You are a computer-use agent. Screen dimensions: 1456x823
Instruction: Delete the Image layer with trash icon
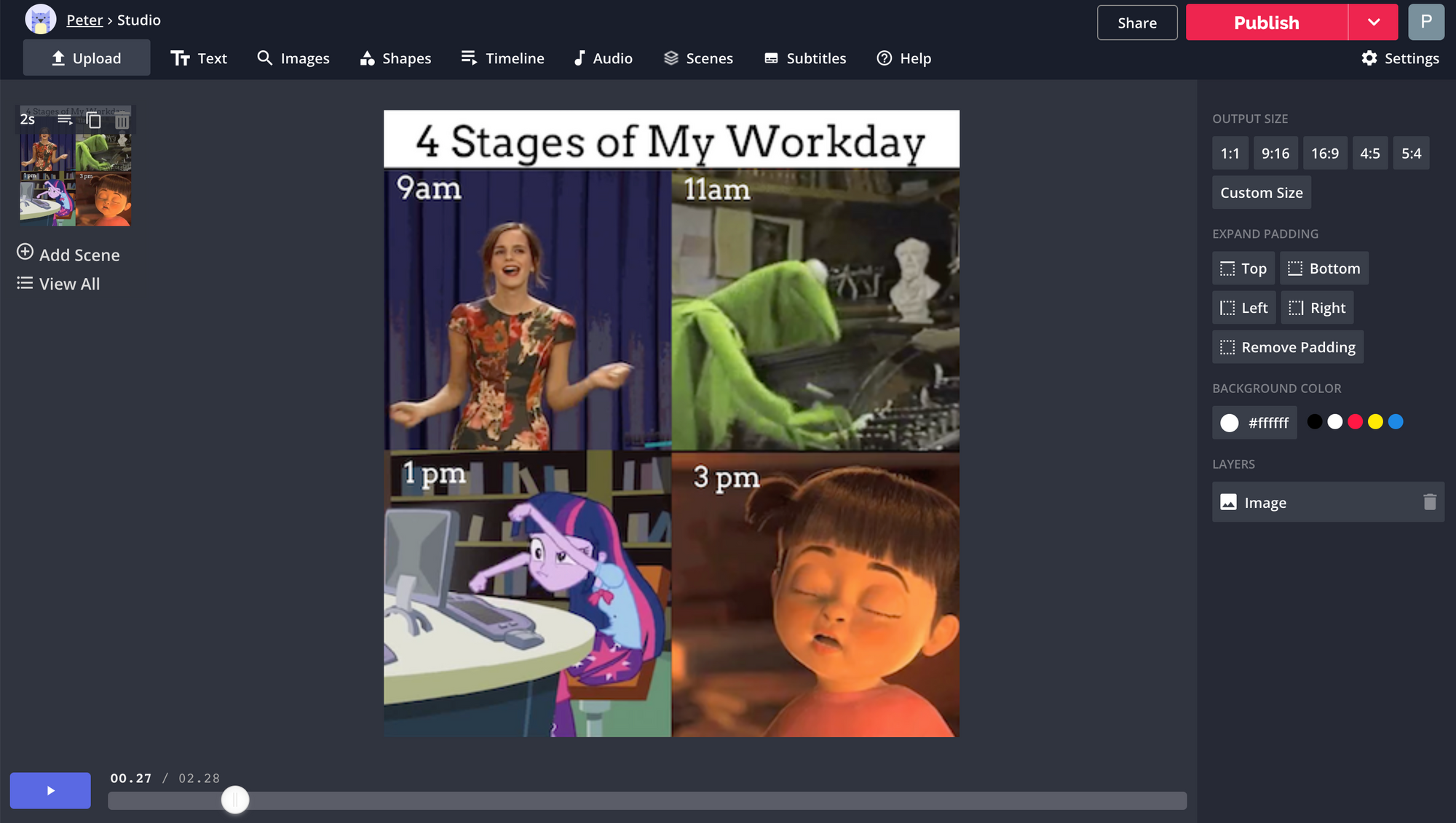coord(1429,502)
